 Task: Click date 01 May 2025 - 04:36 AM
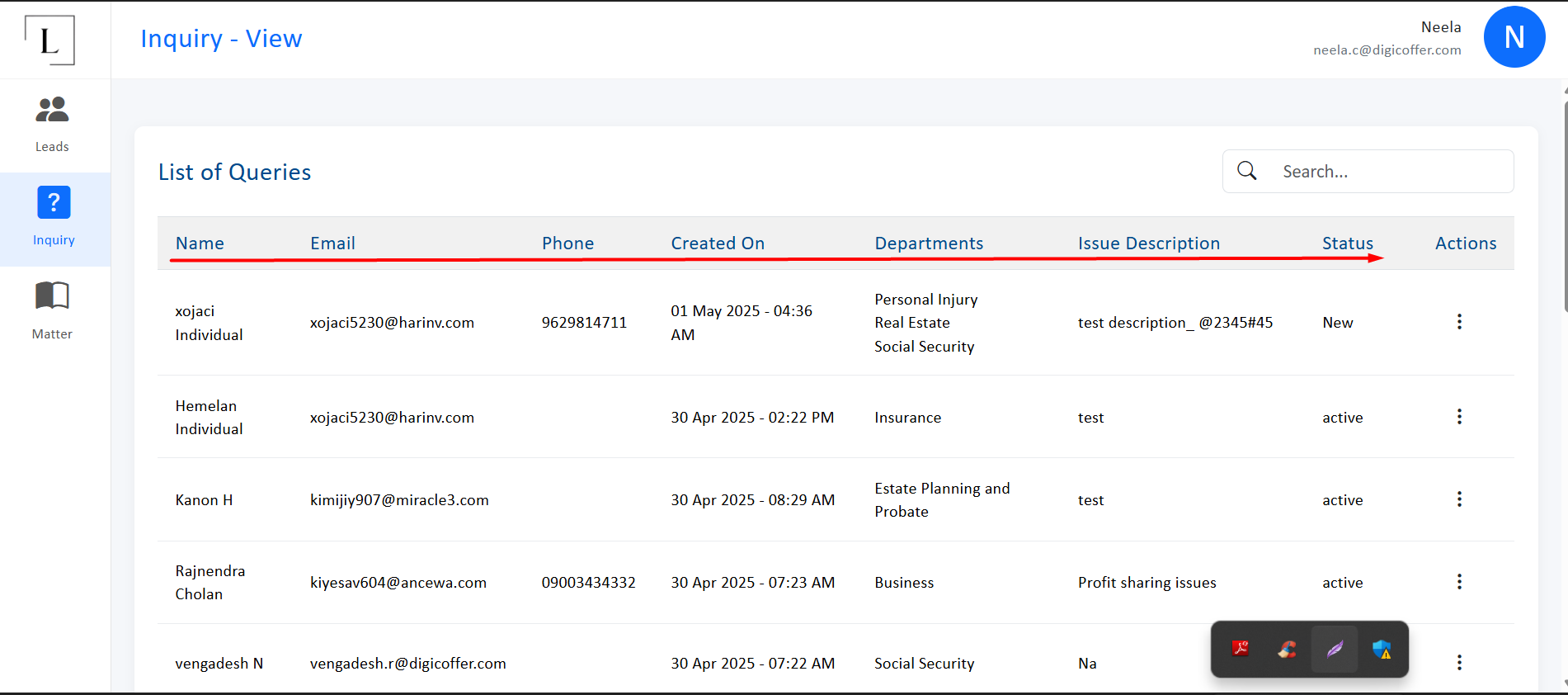(x=741, y=323)
